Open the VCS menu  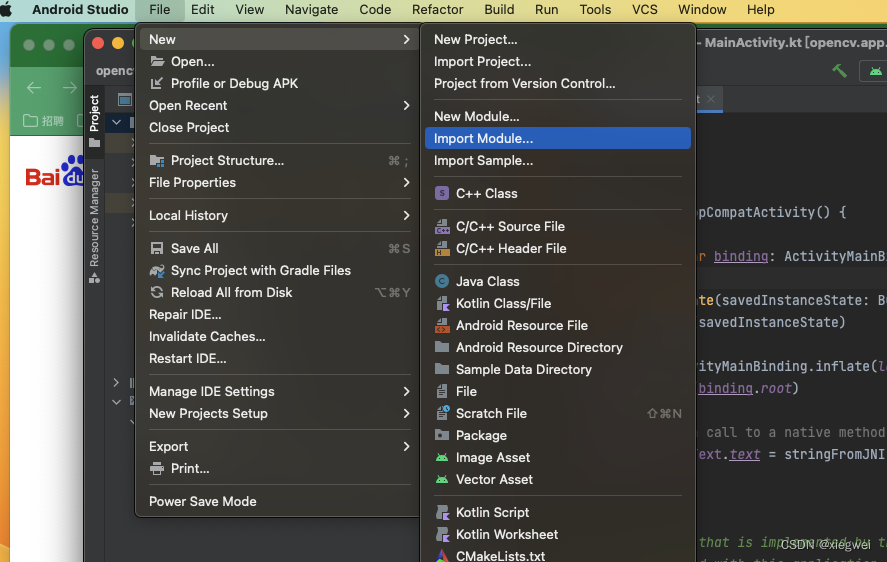[644, 10]
